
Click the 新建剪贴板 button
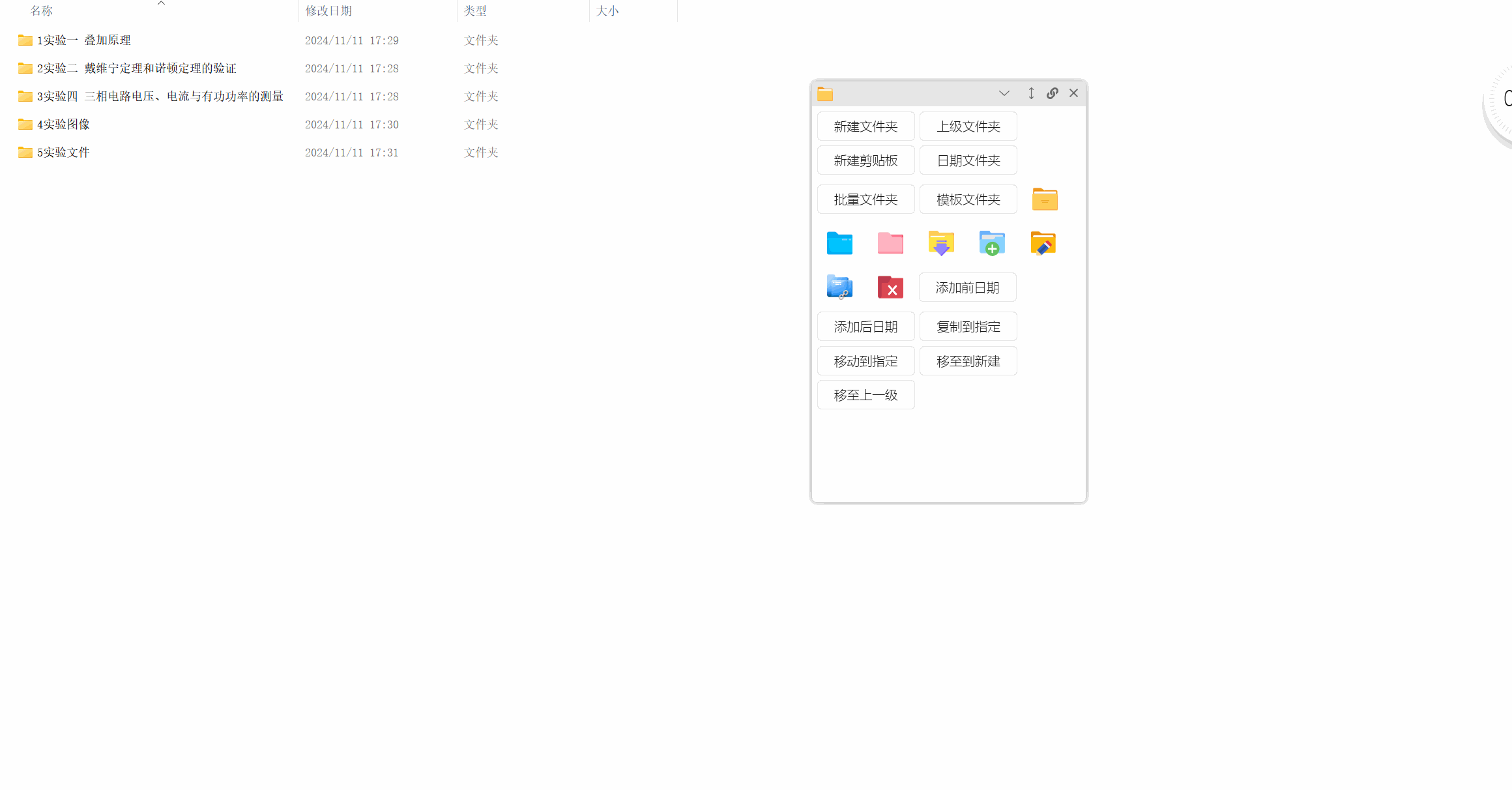(866, 160)
